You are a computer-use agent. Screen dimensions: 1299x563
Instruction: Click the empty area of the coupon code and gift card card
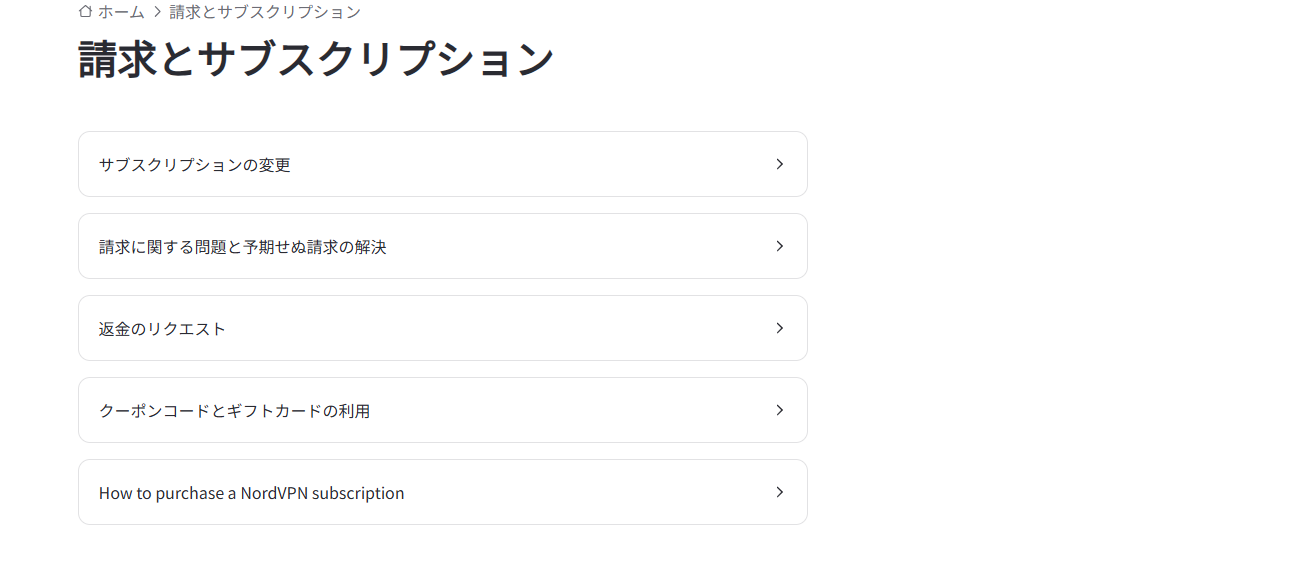570,410
